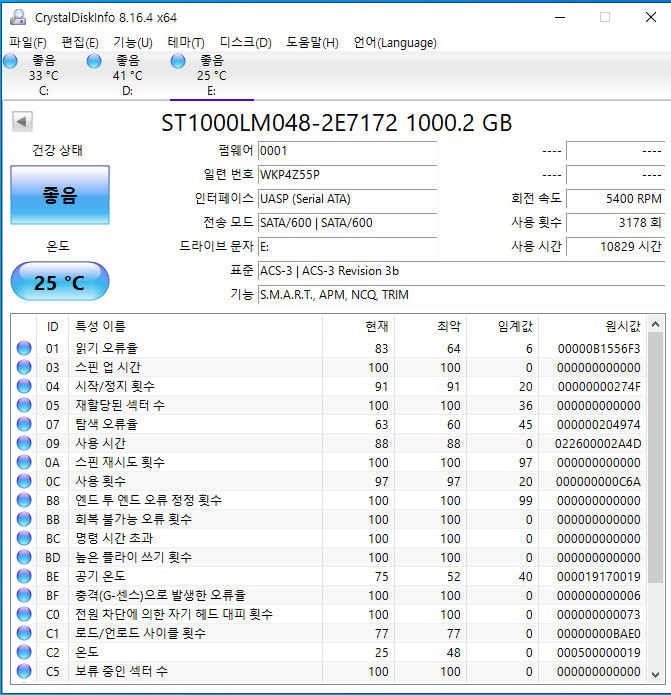Click the 현재 column header
This screenshot has height=695, width=671.
(358, 327)
